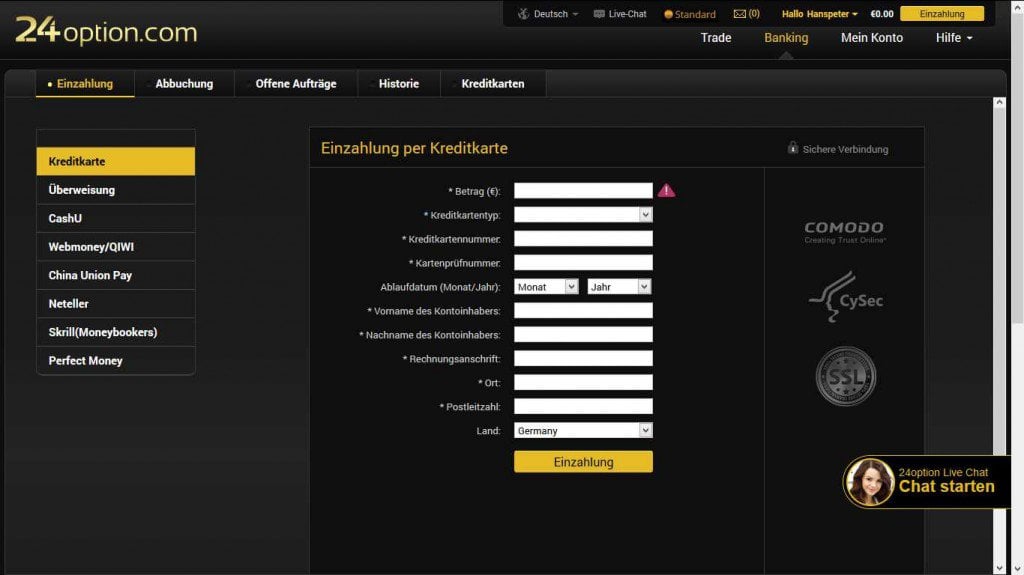Click the Kreditkartennummer field
The image size is (1024, 575).
pyautogui.click(x=583, y=238)
